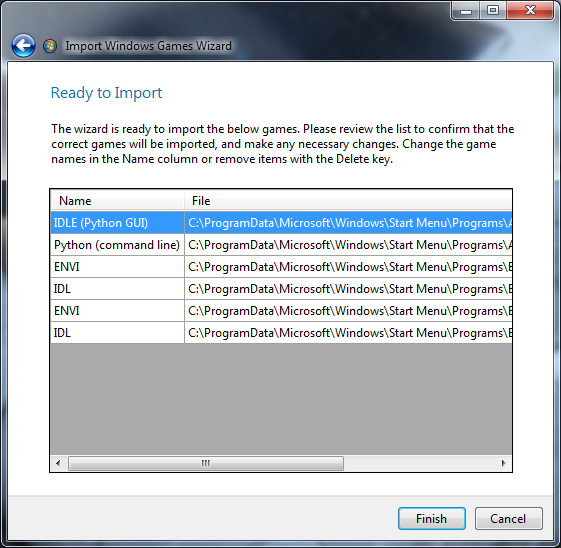Click the right scroll arrow of the list
Image resolution: width=561 pixels, height=548 pixels.
pos(504,464)
